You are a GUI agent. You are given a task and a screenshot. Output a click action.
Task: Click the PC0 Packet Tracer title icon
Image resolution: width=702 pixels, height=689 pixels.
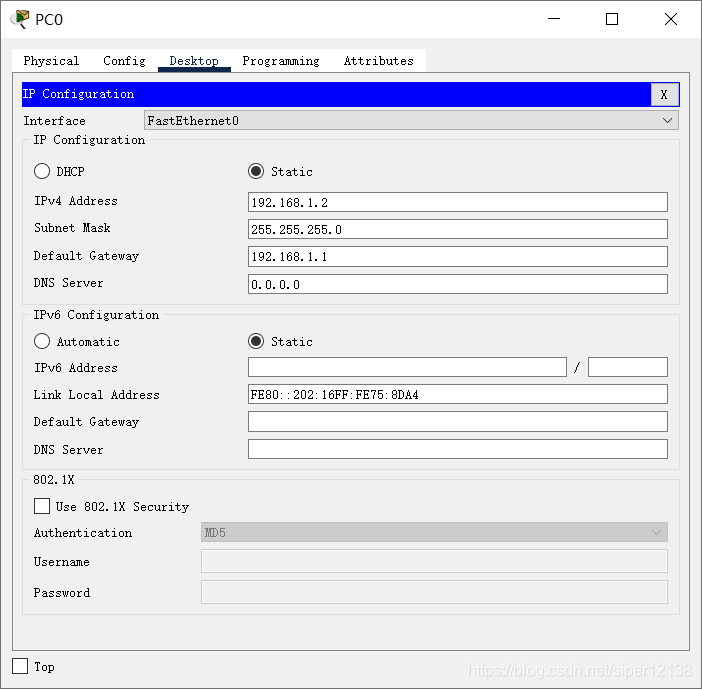tap(20, 19)
